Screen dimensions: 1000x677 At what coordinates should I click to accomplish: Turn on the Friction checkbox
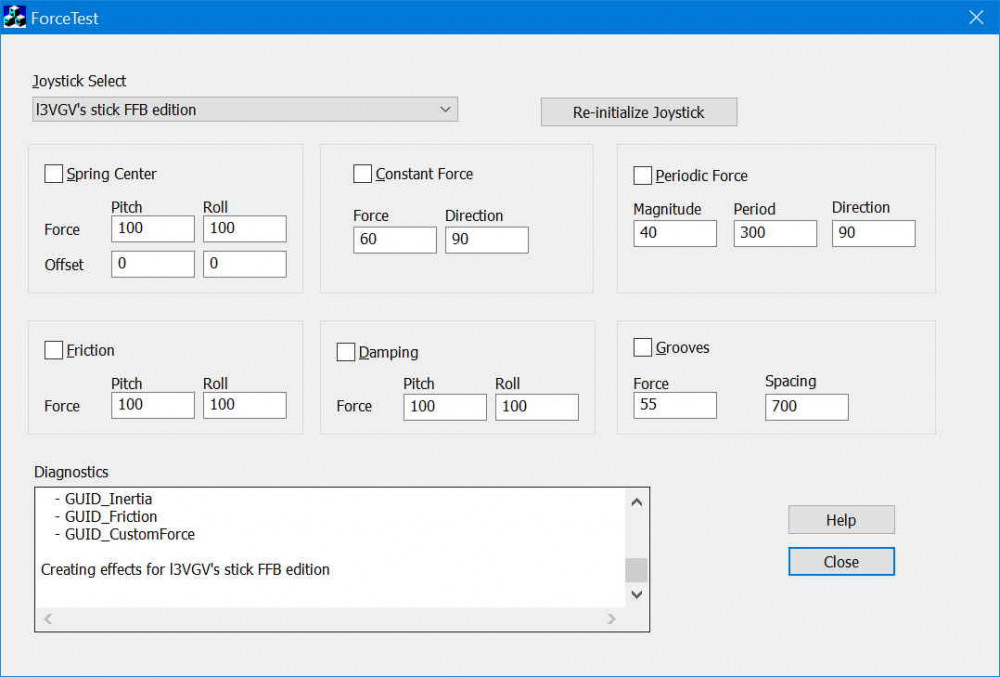point(54,350)
